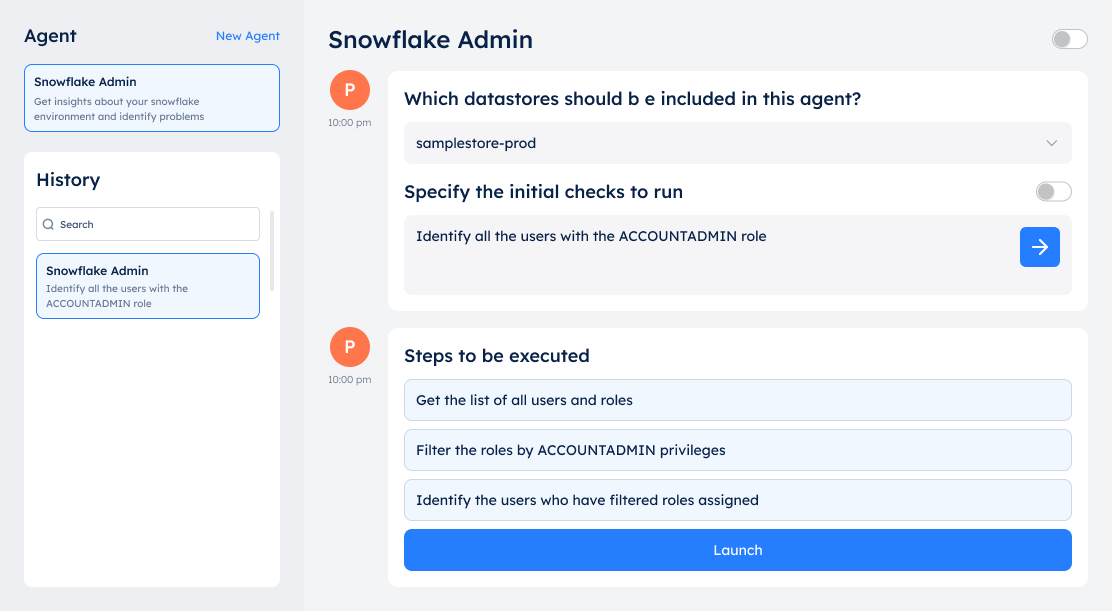The width and height of the screenshot is (1112, 611).
Task: Click the blue arrow to submit the check
Action: click(x=1039, y=247)
